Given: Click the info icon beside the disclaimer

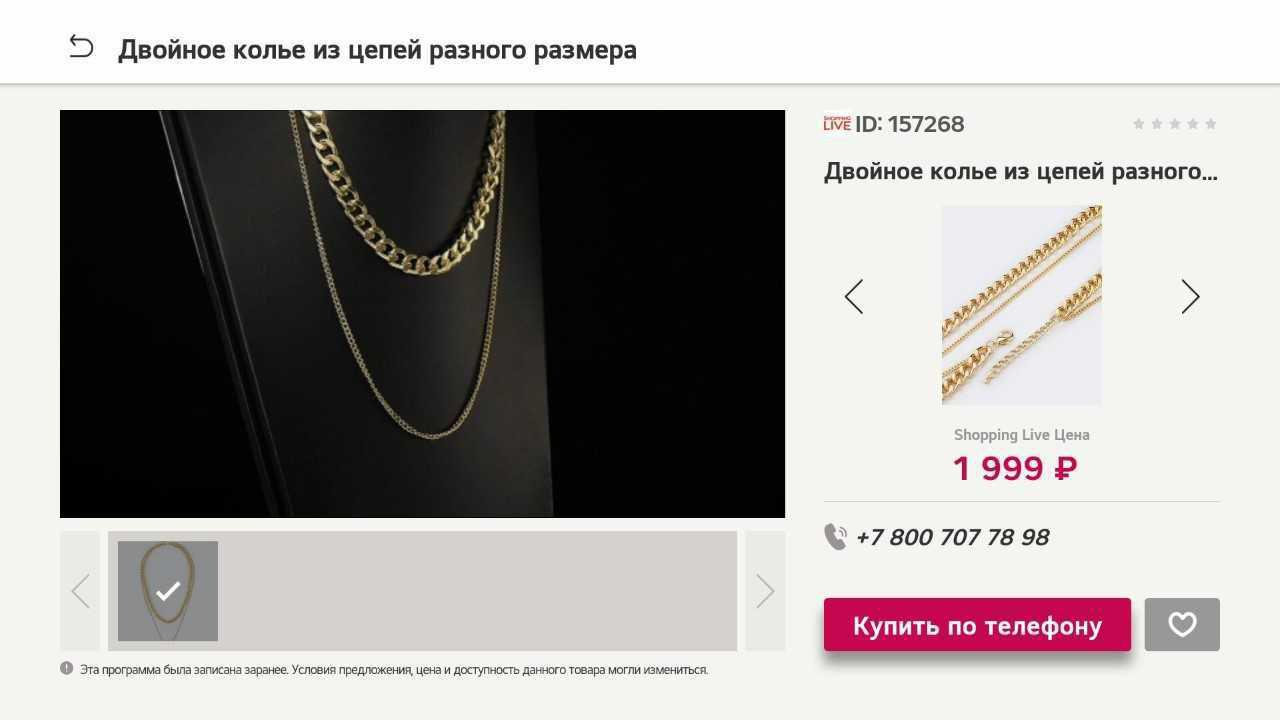Looking at the screenshot, I should point(67,669).
